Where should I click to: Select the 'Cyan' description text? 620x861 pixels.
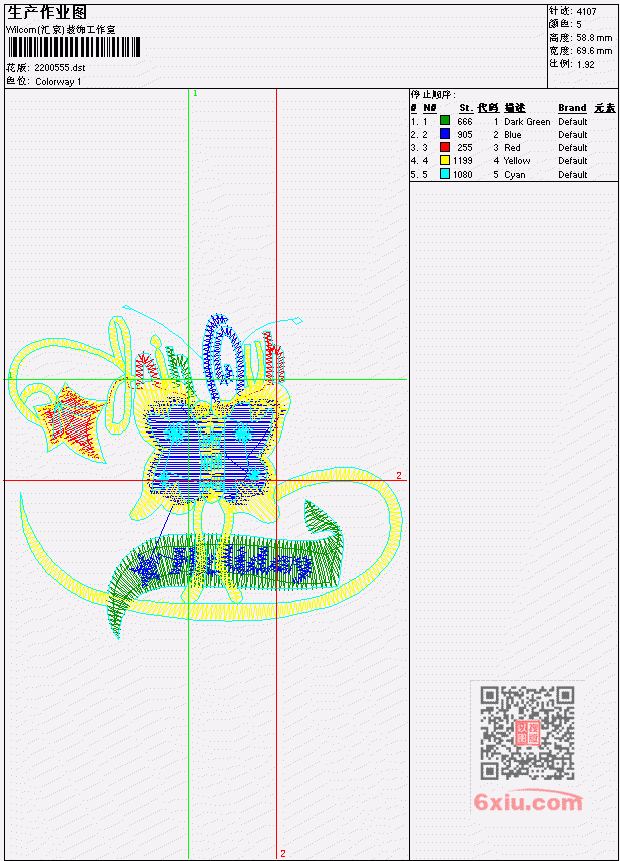coord(515,175)
